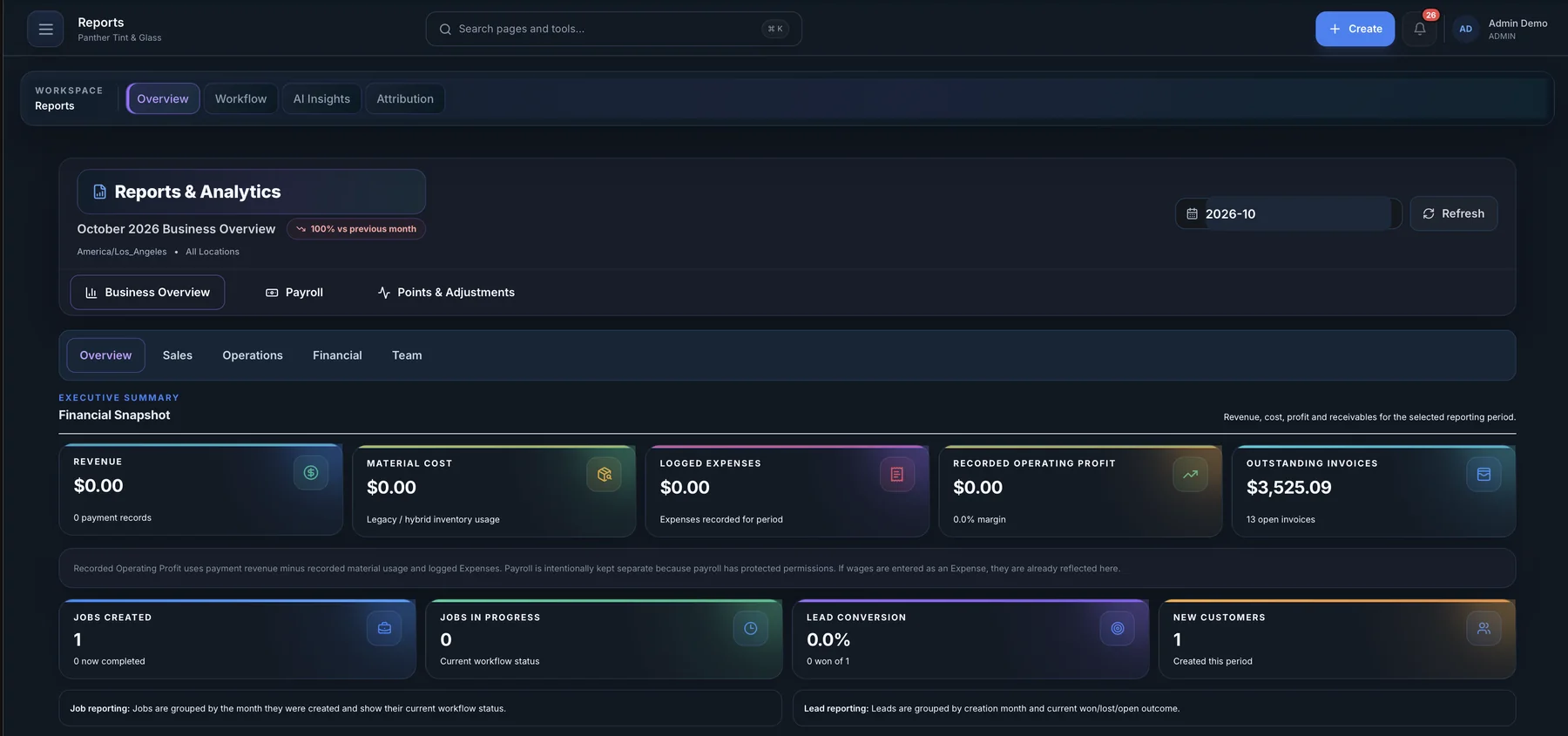This screenshot has width=1568, height=736.
Task: Click the Admin Demo account name
Action: click(1517, 24)
